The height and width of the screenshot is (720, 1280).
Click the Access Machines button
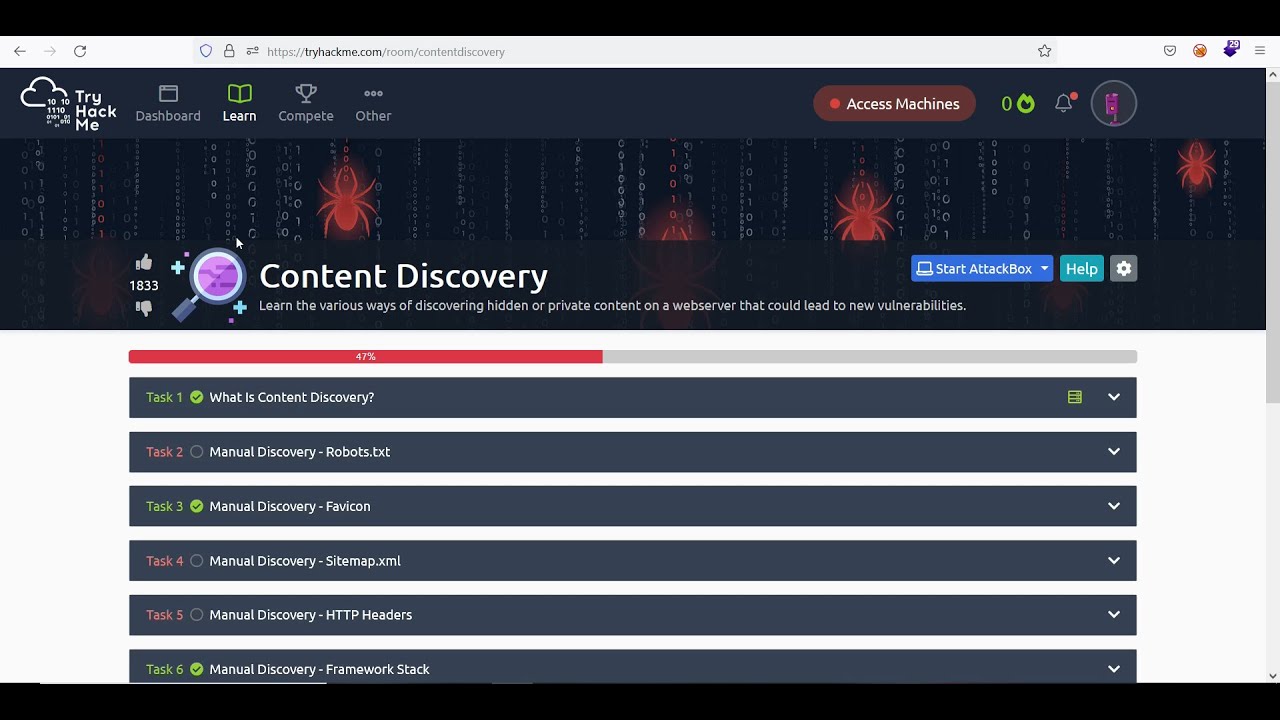(x=894, y=104)
